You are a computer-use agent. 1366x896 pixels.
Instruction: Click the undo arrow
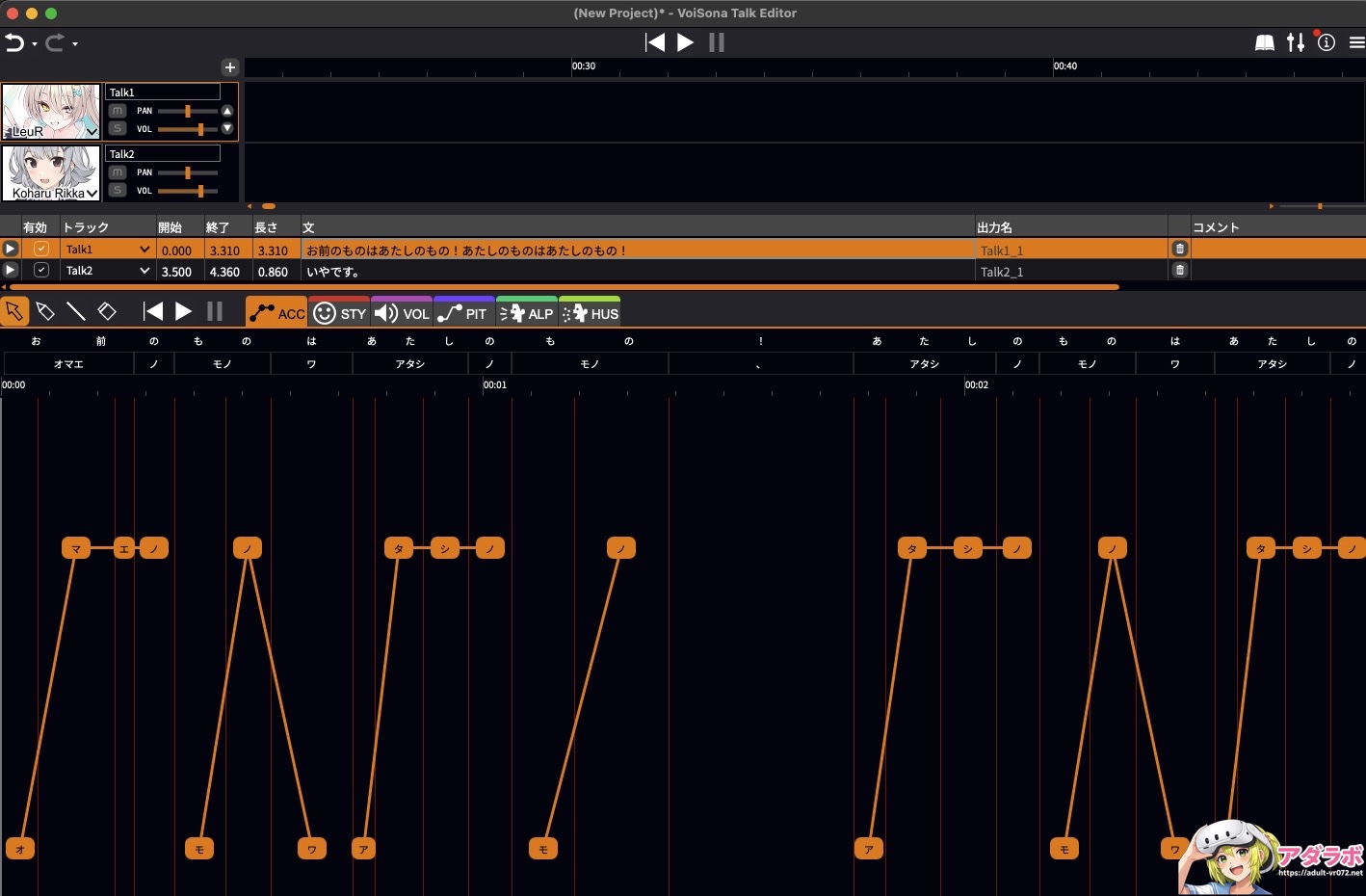pos(14,42)
